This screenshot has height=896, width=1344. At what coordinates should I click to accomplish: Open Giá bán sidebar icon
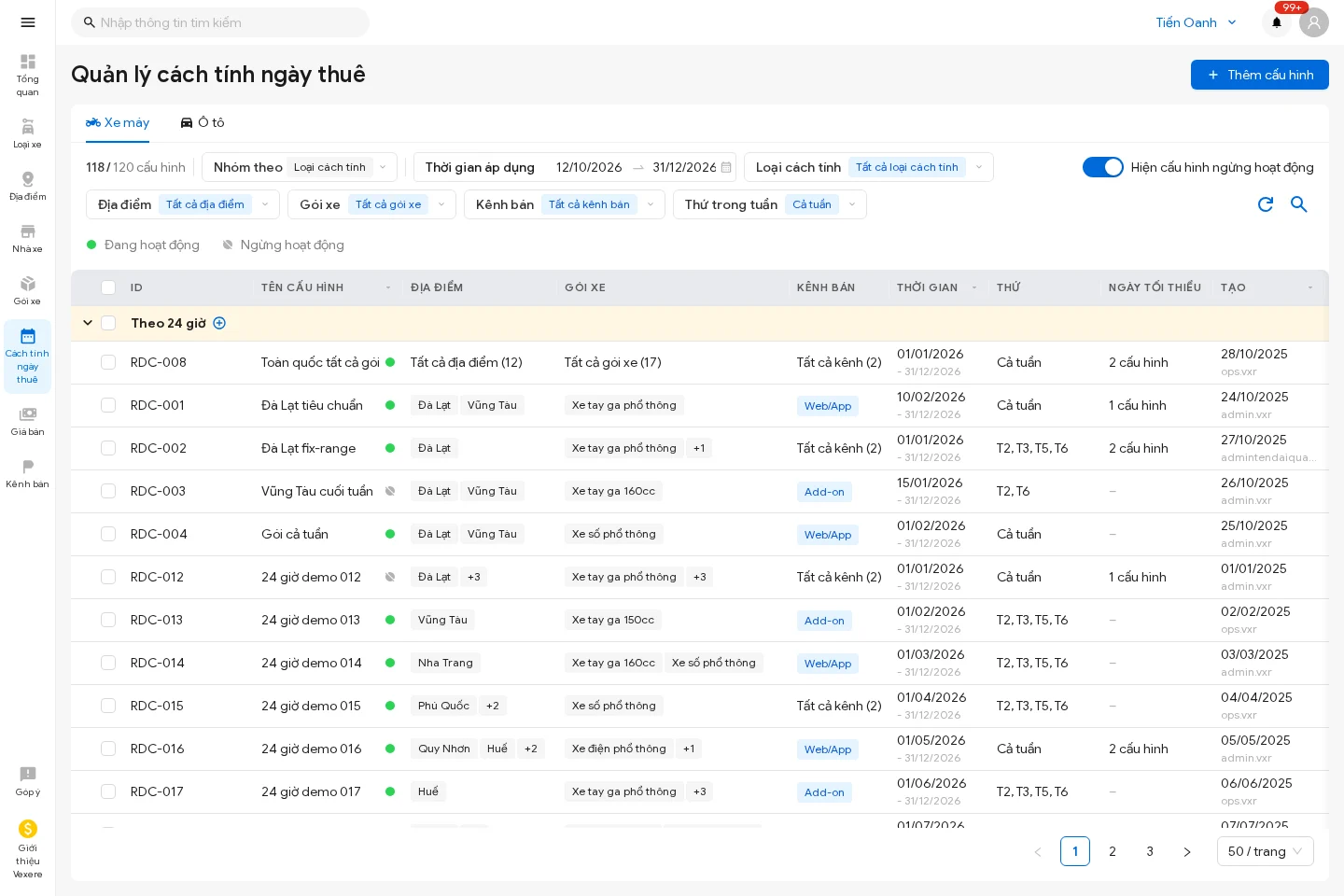(x=27, y=421)
